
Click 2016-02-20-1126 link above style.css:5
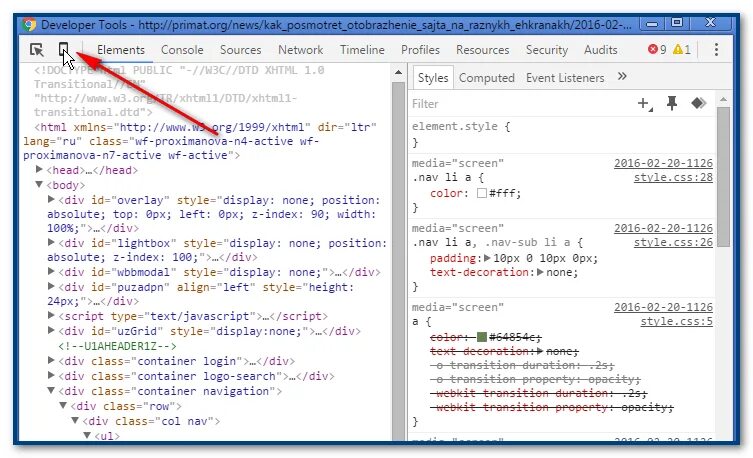point(663,307)
